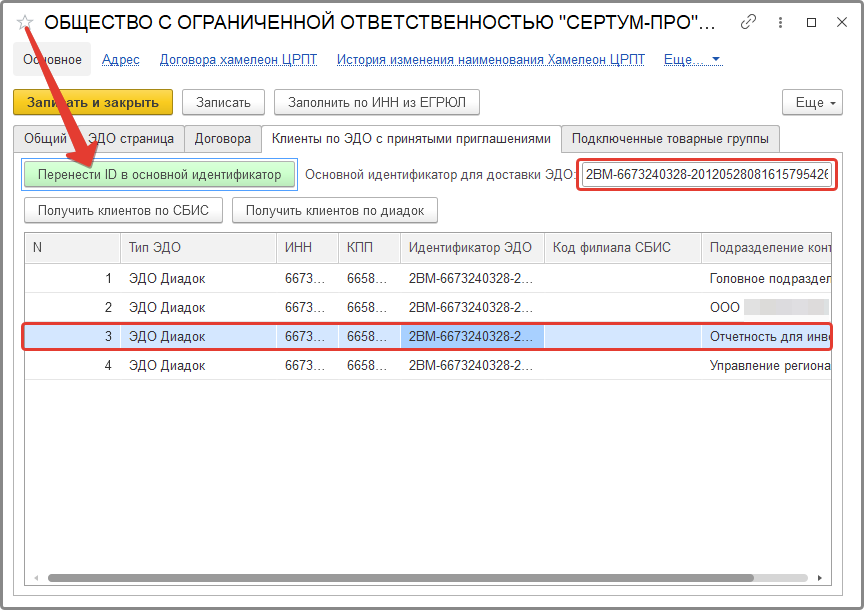Open the 'Адрес' link
The width and height of the screenshot is (864, 610).
[121, 60]
